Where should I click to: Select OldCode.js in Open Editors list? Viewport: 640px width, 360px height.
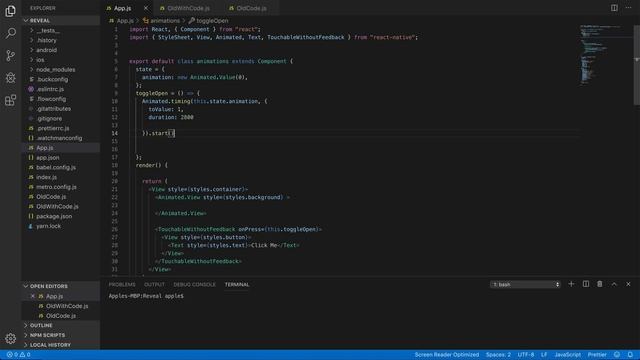(x=60, y=316)
